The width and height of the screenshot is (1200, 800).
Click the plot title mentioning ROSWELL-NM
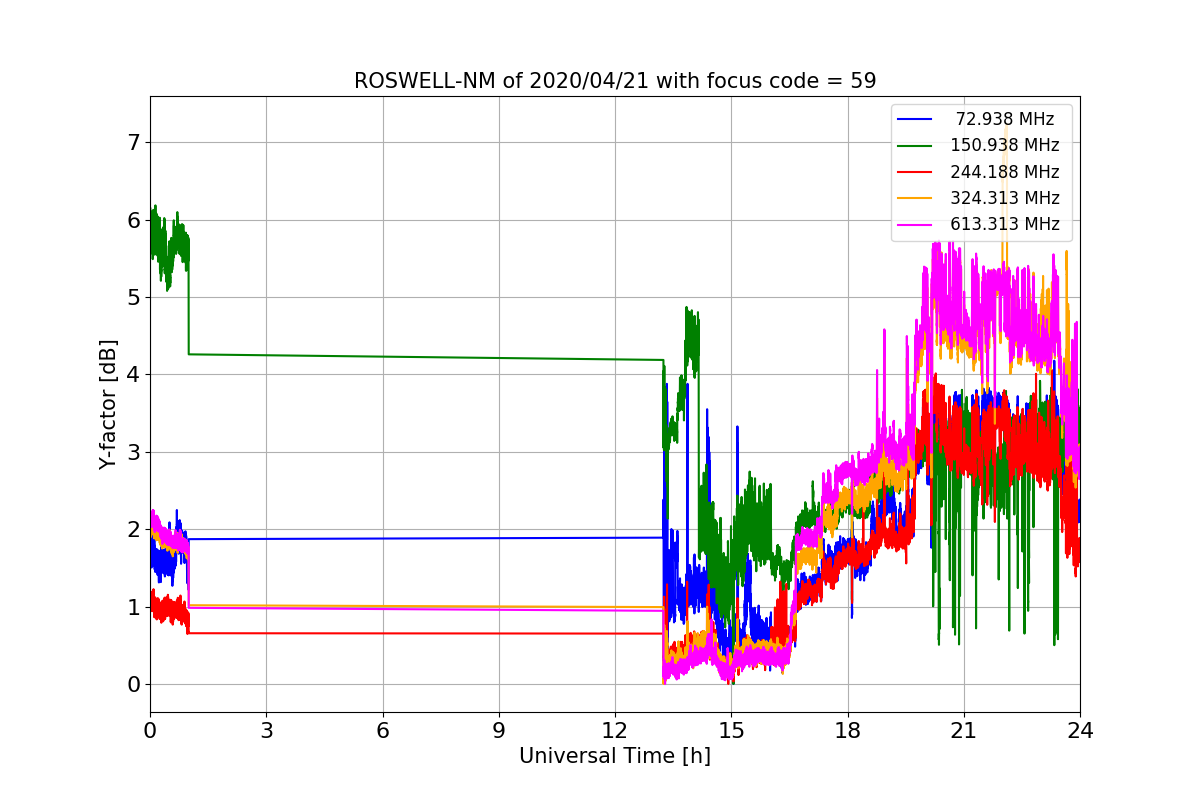615,81
